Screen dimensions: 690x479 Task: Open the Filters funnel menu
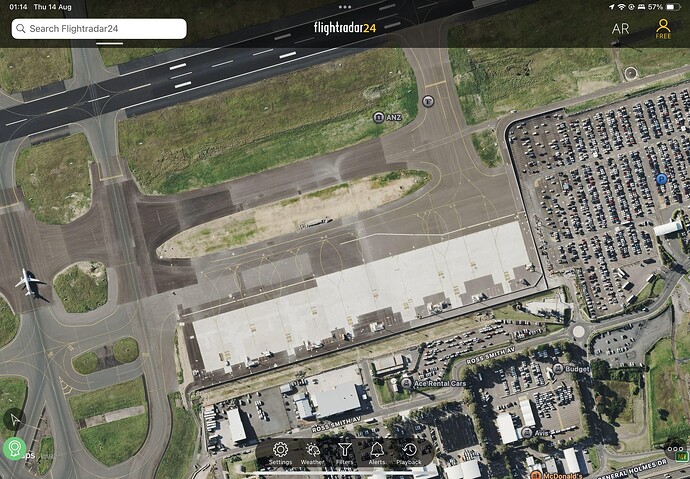(345, 454)
